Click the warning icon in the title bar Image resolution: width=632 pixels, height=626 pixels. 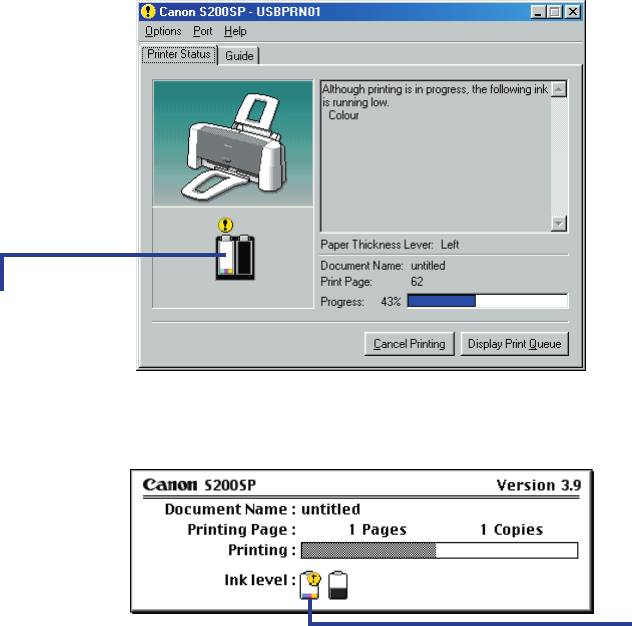(x=148, y=12)
